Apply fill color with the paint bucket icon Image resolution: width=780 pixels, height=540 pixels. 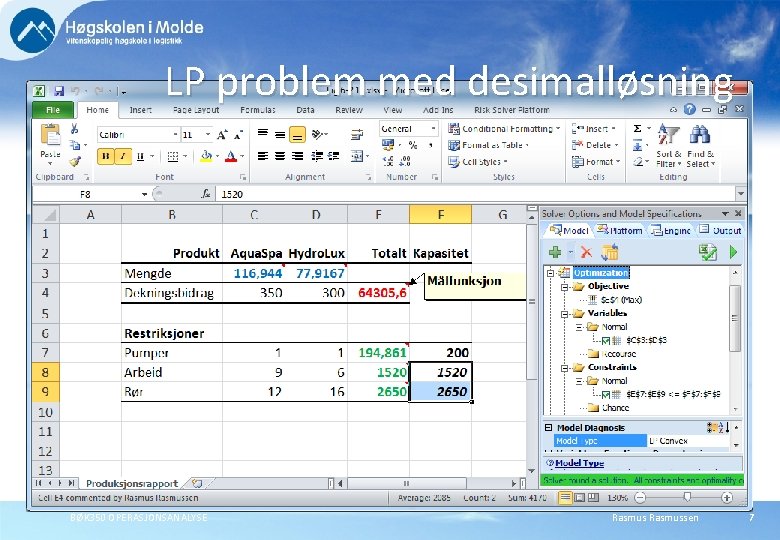(x=206, y=156)
